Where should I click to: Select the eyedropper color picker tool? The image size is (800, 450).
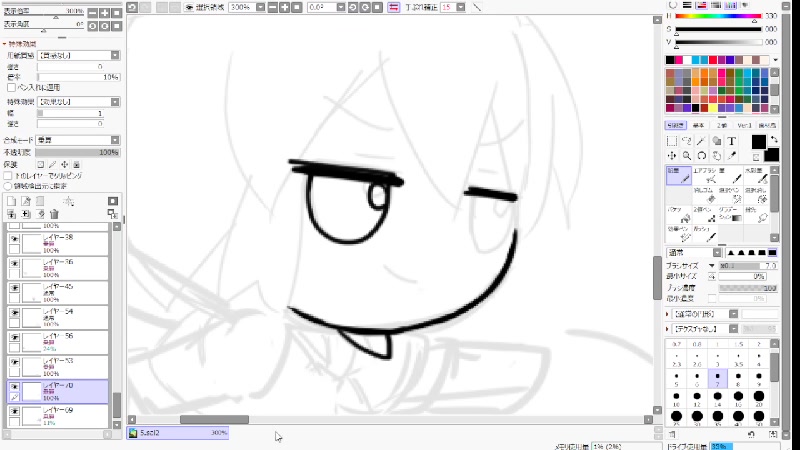point(732,156)
